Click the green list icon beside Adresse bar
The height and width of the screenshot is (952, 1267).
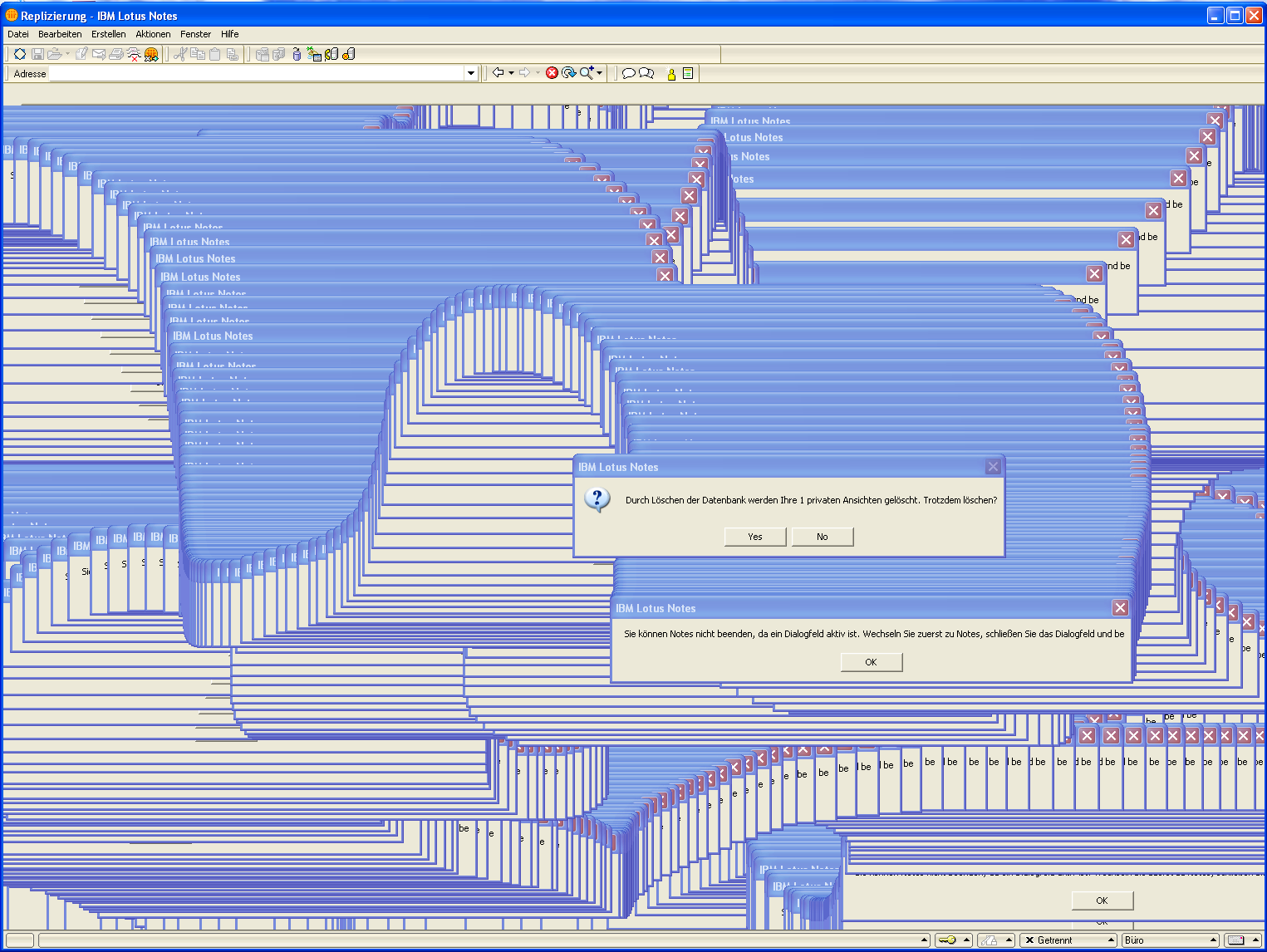pos(688,73)
